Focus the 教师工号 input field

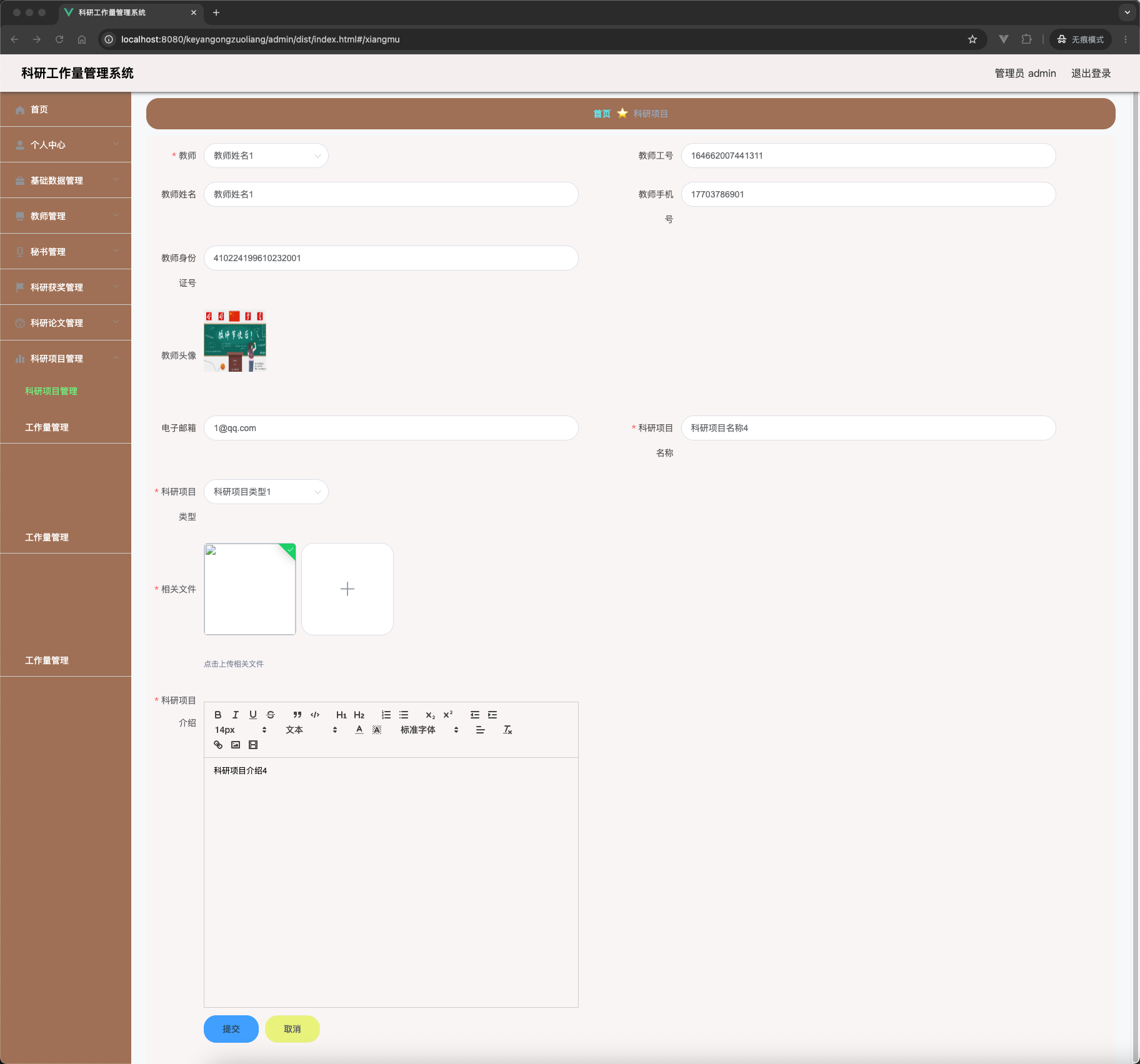tap(869, 156)
